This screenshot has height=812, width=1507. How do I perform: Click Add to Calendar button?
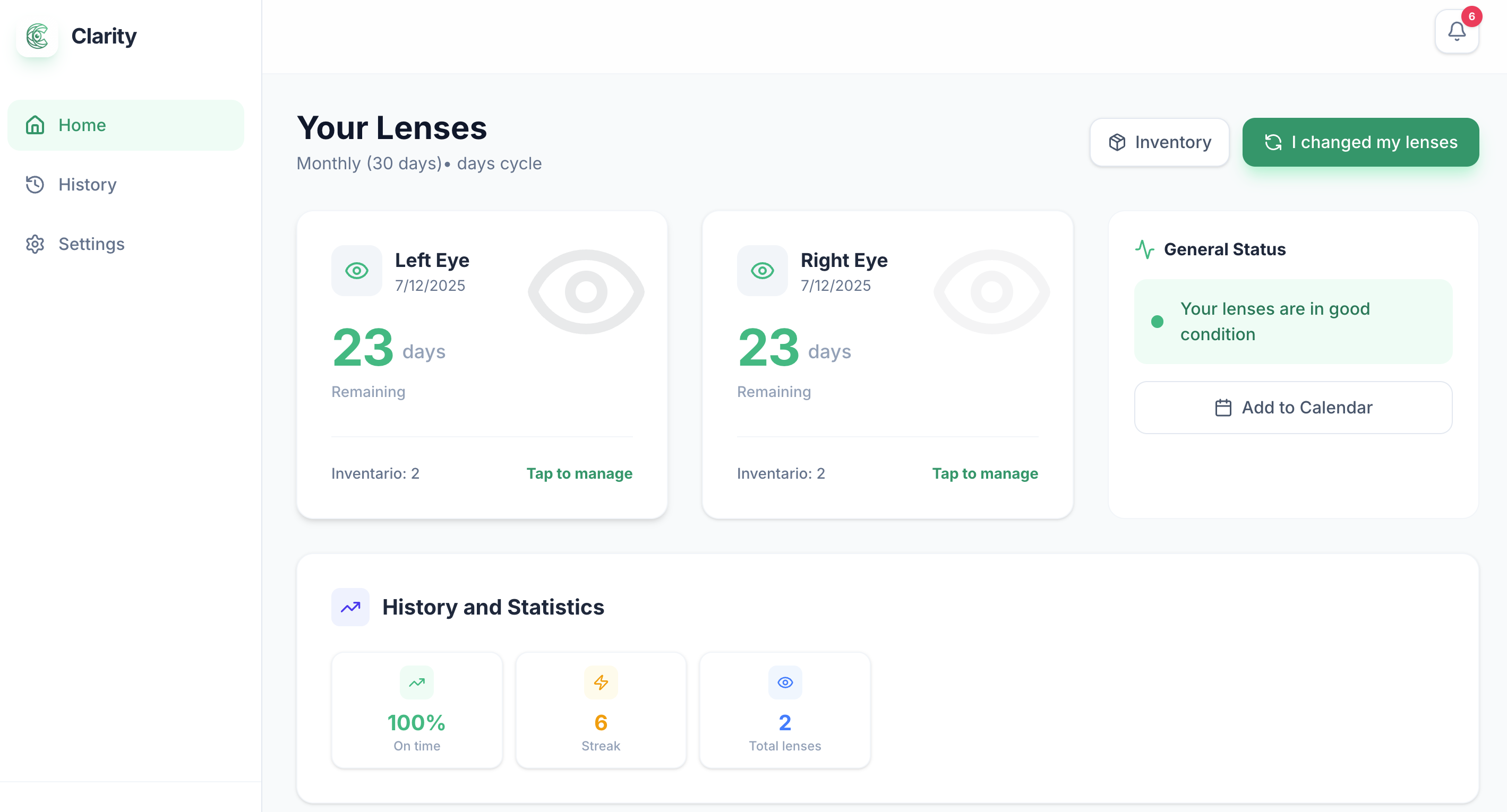(1293, 408)
